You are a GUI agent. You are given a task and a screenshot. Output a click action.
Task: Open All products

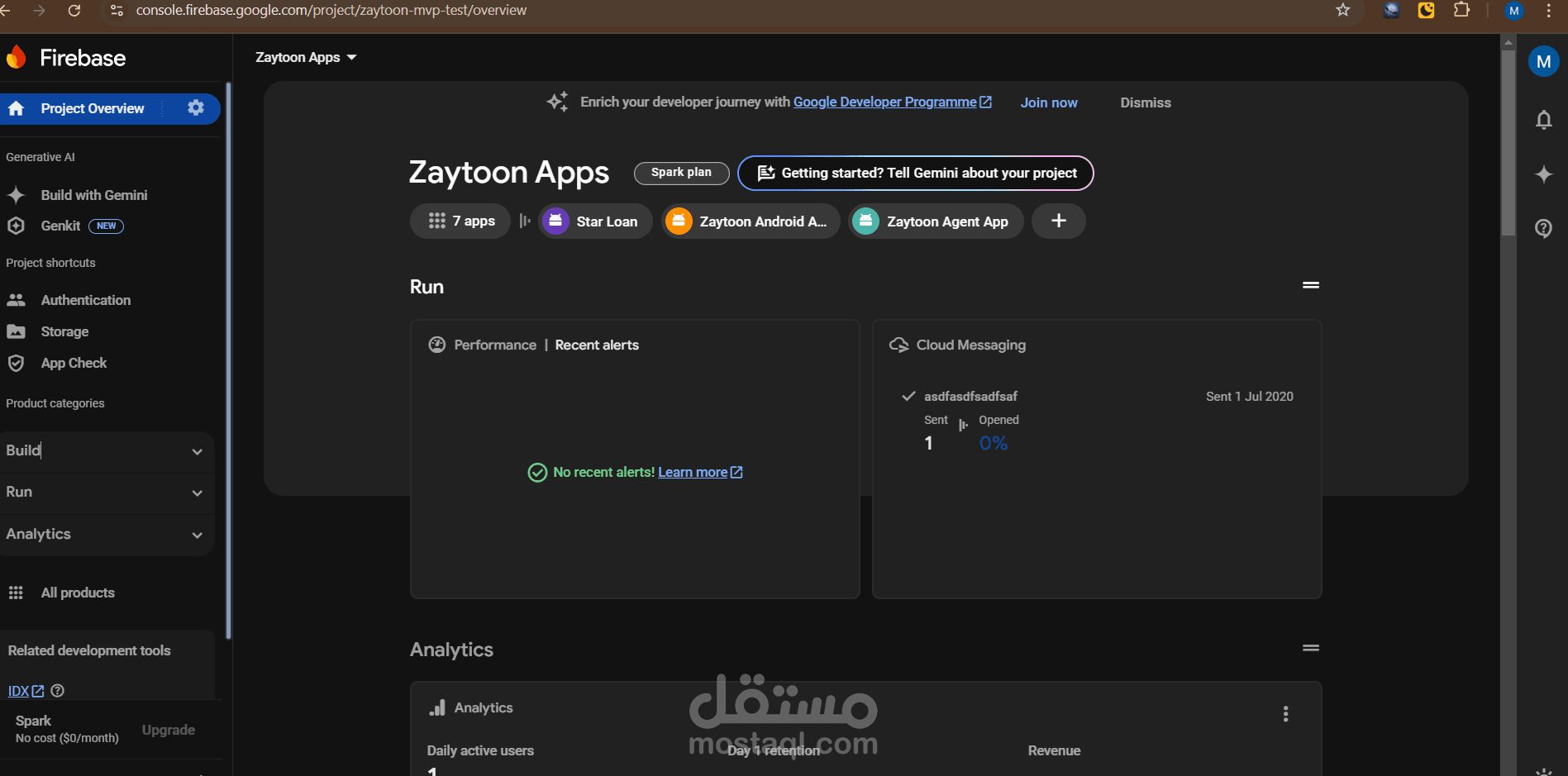click(x=78, y=593)
